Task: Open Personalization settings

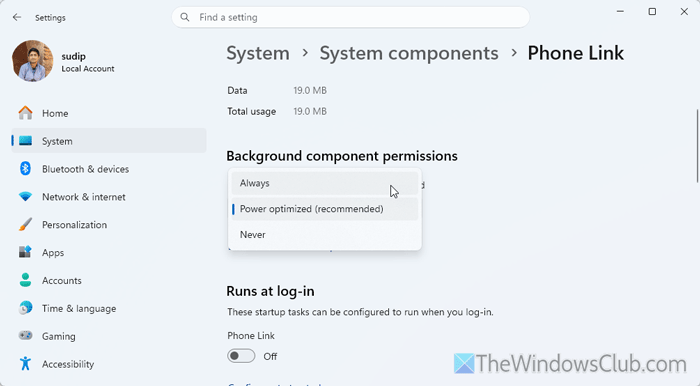Action: [109, 225]
